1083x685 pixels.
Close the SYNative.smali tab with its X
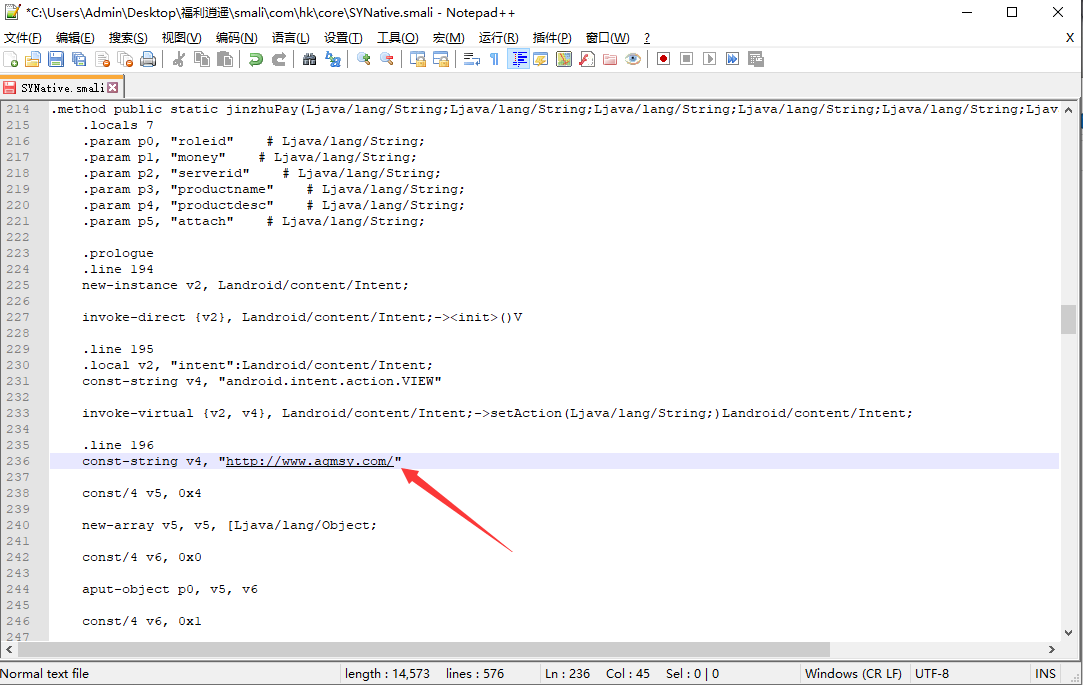[x=113, y=87]
